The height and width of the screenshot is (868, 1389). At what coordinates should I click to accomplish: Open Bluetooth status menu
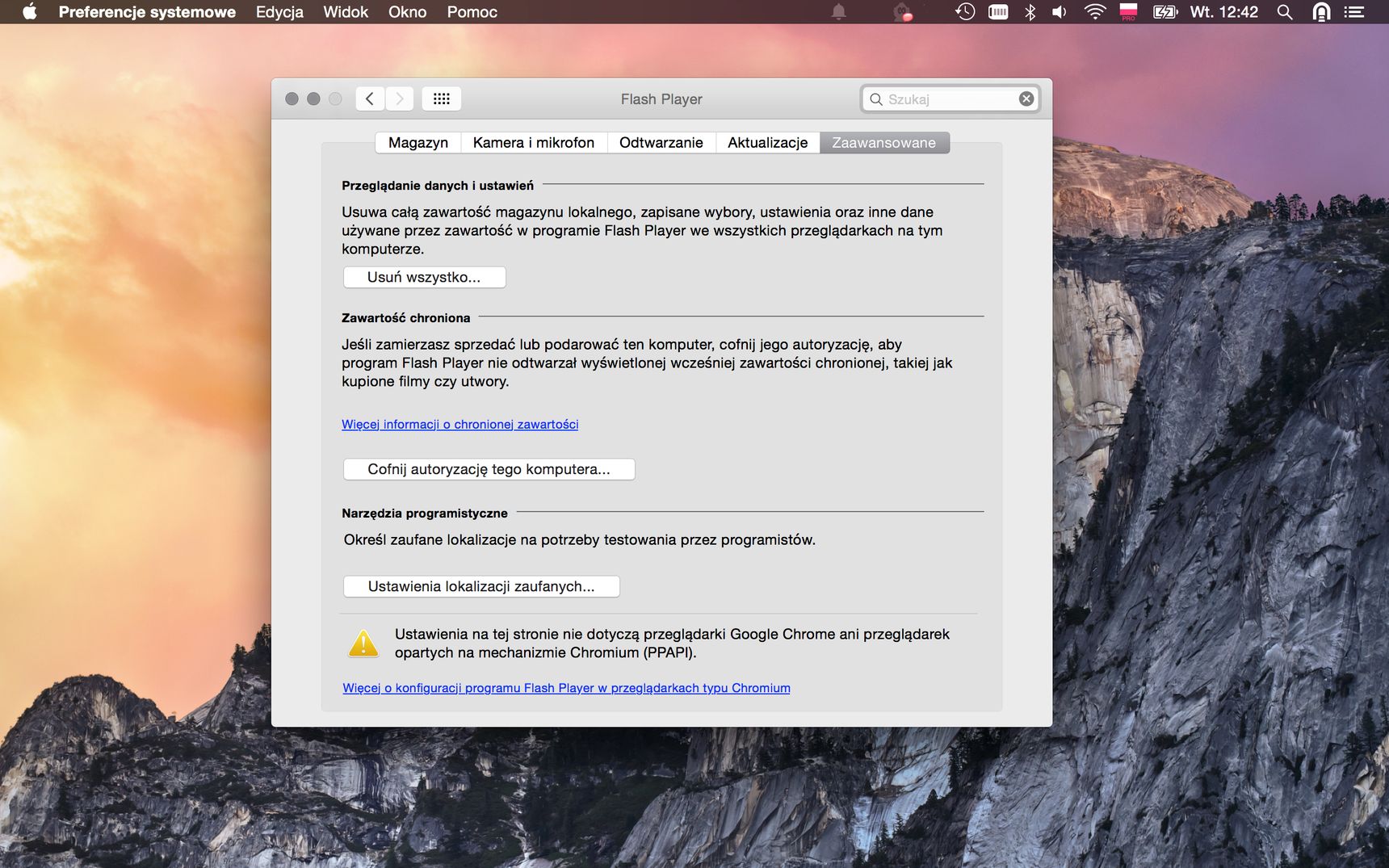coord(1030,12)
